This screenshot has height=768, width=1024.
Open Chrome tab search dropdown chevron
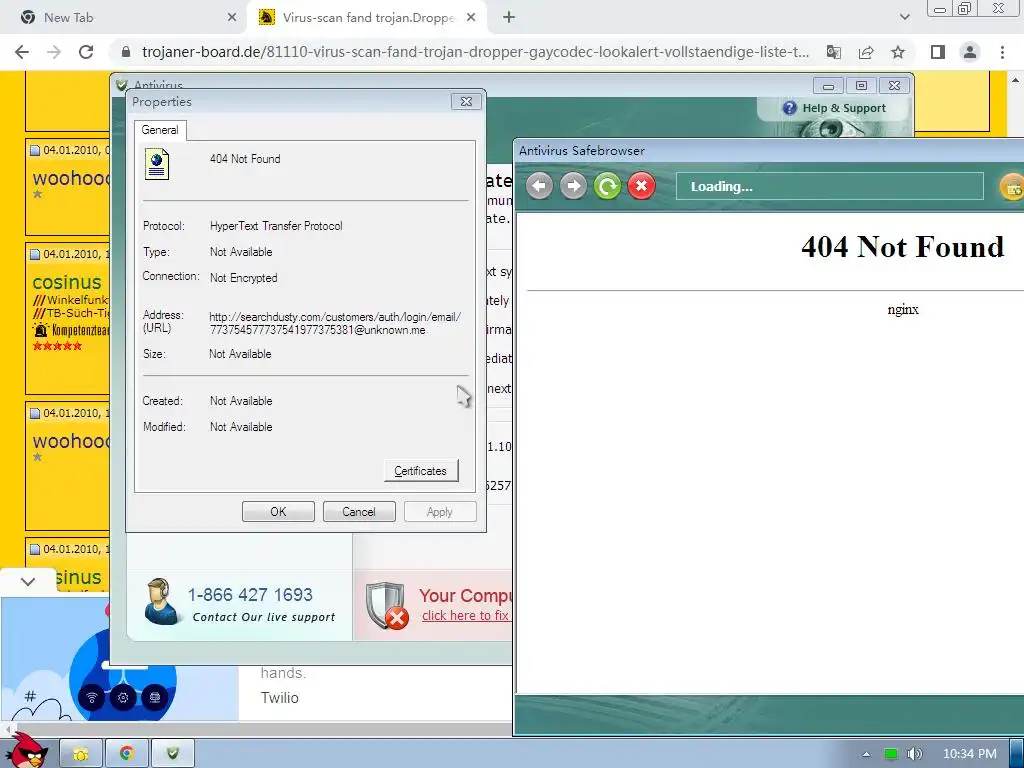point(904,18)
